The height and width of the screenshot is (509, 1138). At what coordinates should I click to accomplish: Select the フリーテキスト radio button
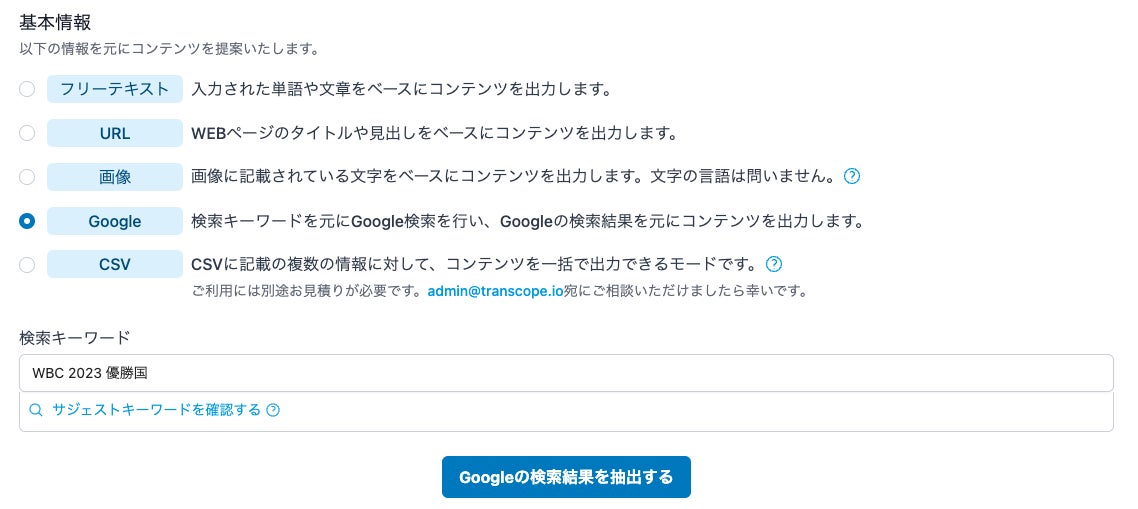tap(27, 89)
